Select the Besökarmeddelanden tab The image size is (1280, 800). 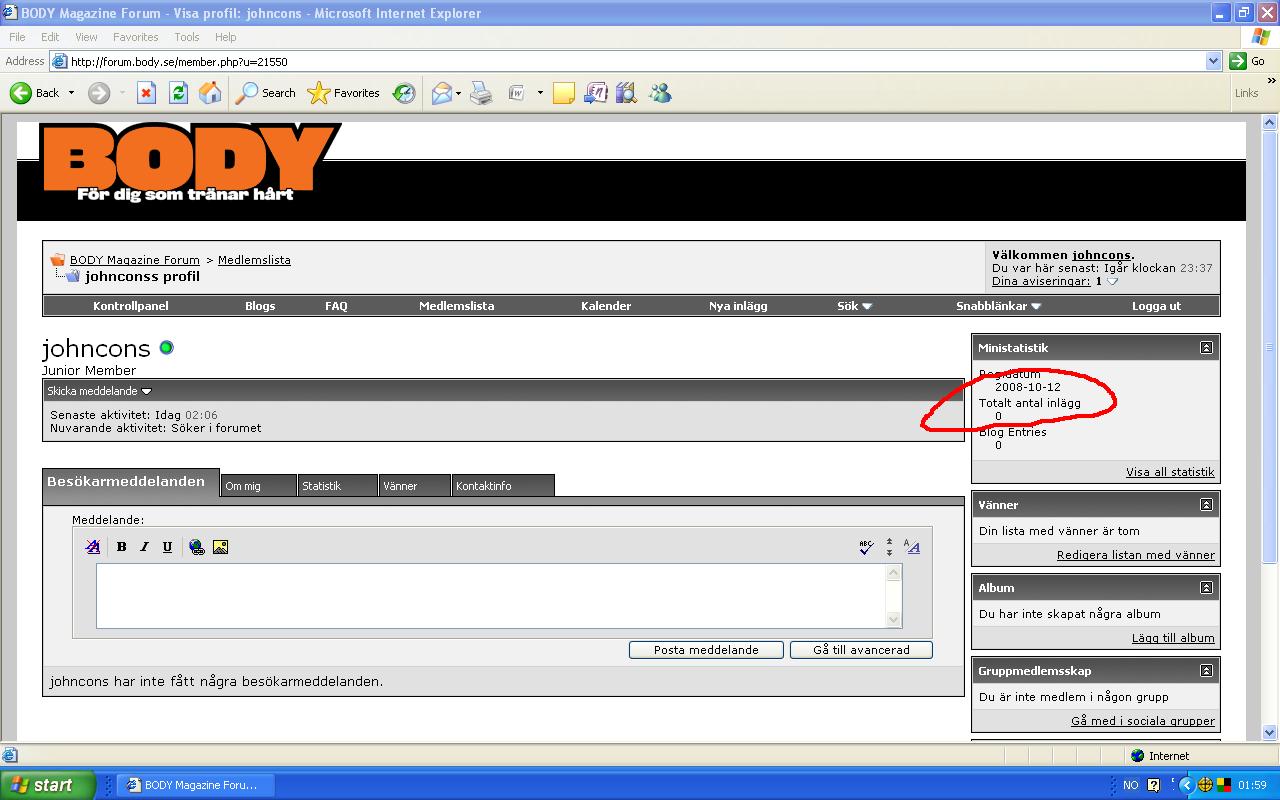[x=130, y=482]
